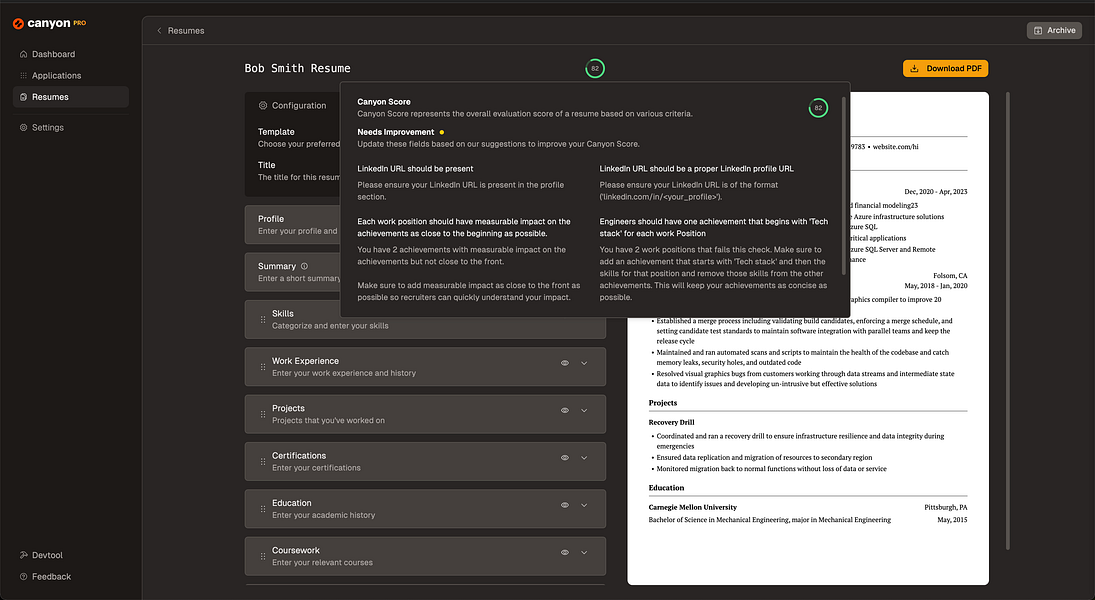
Task: Click Carnegie Mellon University in preview
Action: point(693,507)
